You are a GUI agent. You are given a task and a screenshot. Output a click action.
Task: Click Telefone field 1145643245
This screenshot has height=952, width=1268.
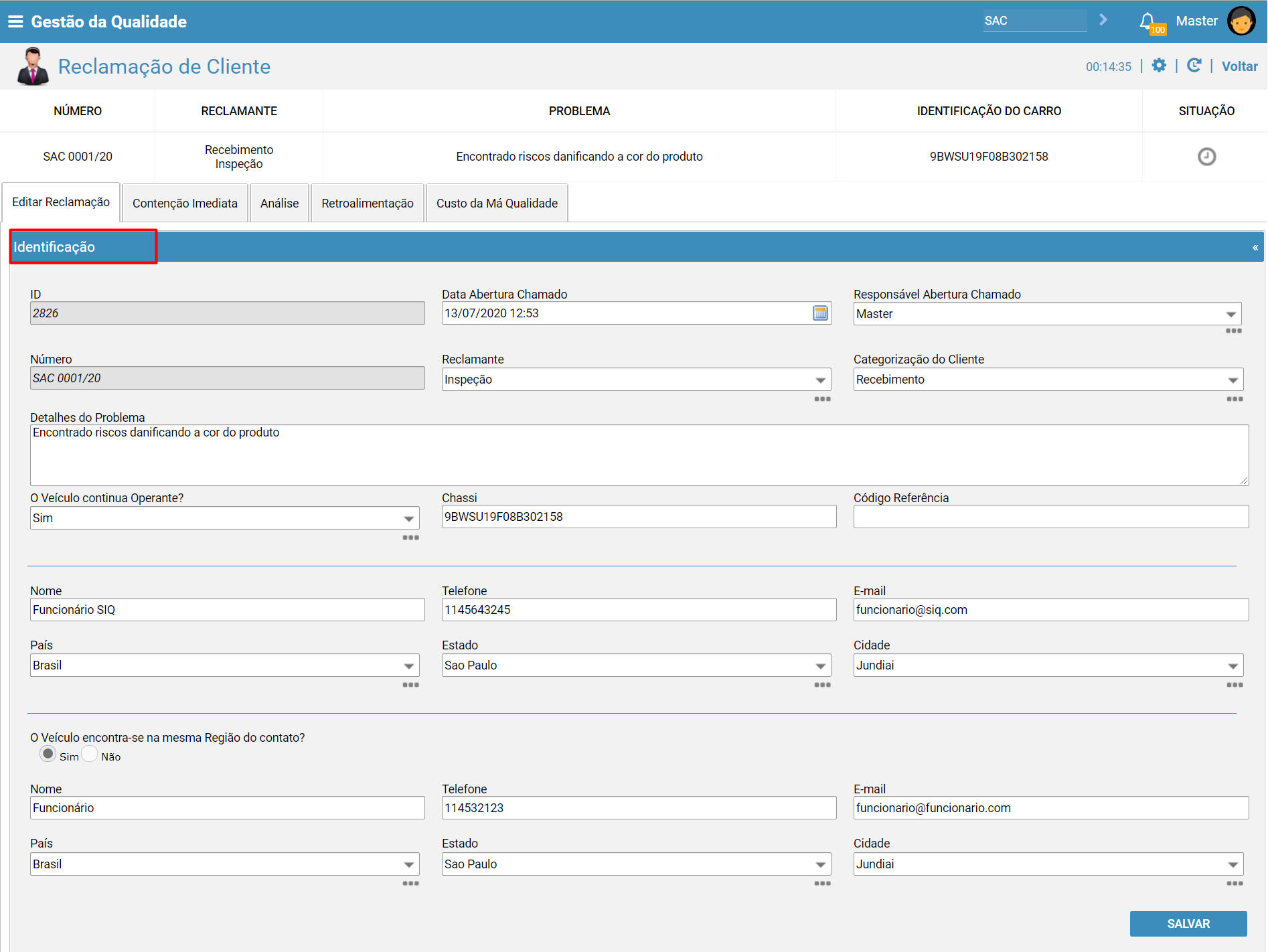point(639,610)
